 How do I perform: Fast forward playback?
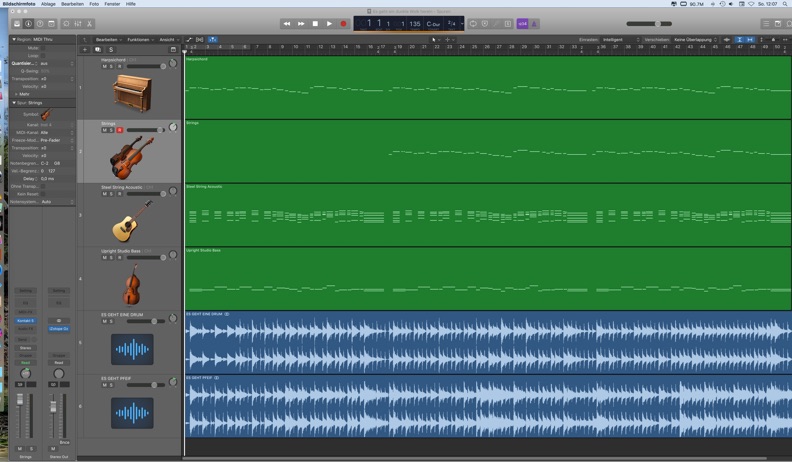pos(301,24)
